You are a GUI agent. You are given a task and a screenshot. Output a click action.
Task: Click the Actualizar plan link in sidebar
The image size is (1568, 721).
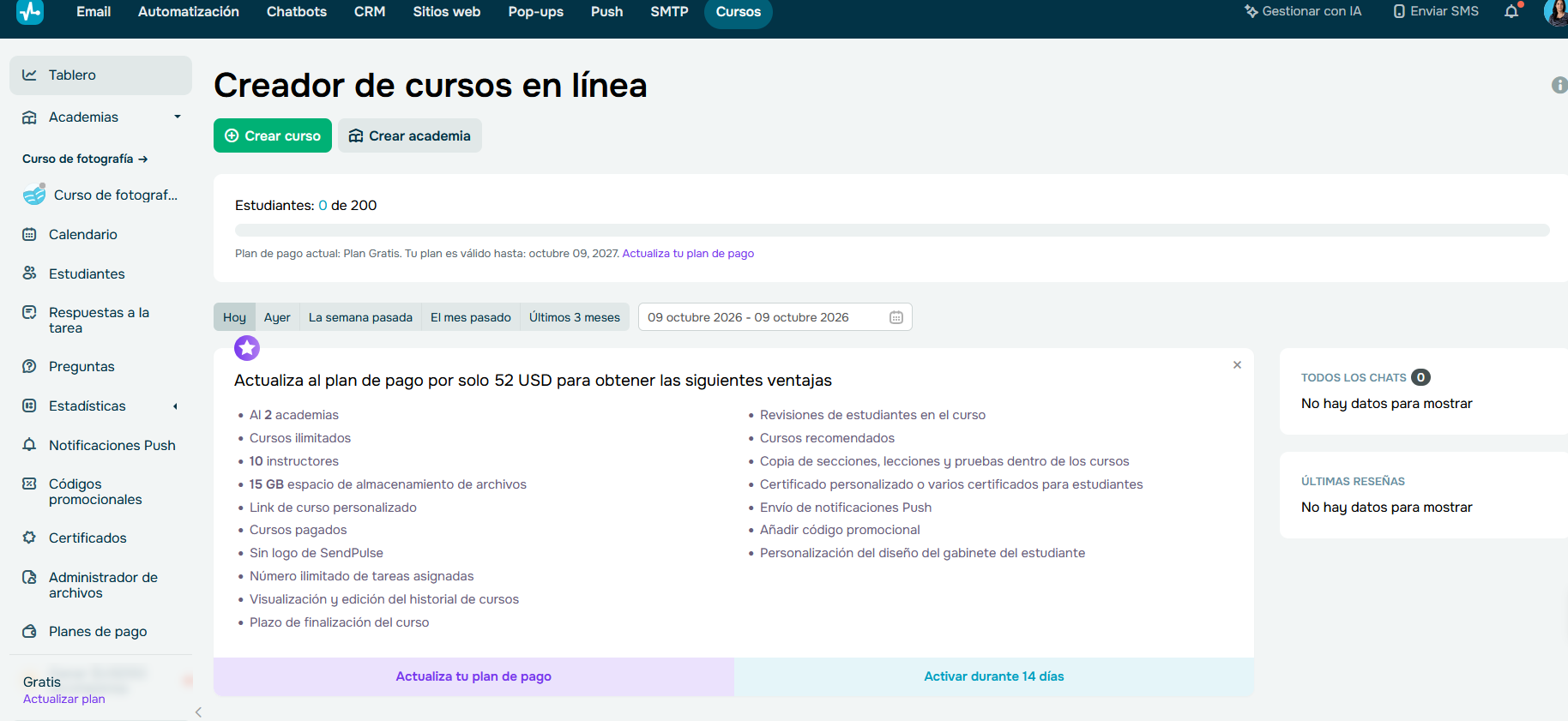pos(64,699)
